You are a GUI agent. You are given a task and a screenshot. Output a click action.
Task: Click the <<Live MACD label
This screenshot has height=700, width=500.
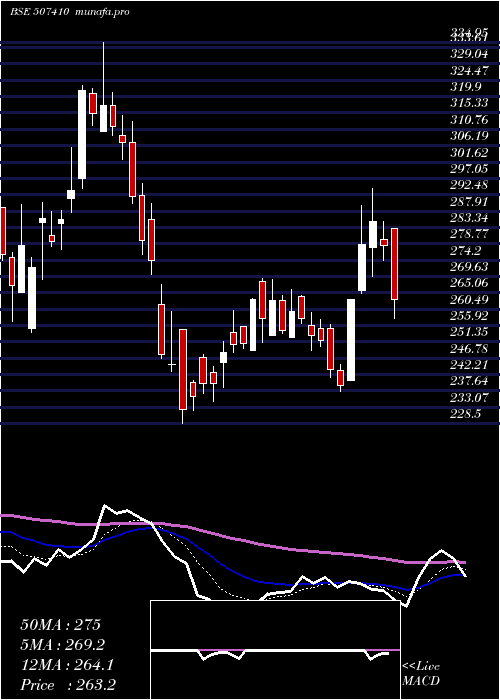point(421,674)
